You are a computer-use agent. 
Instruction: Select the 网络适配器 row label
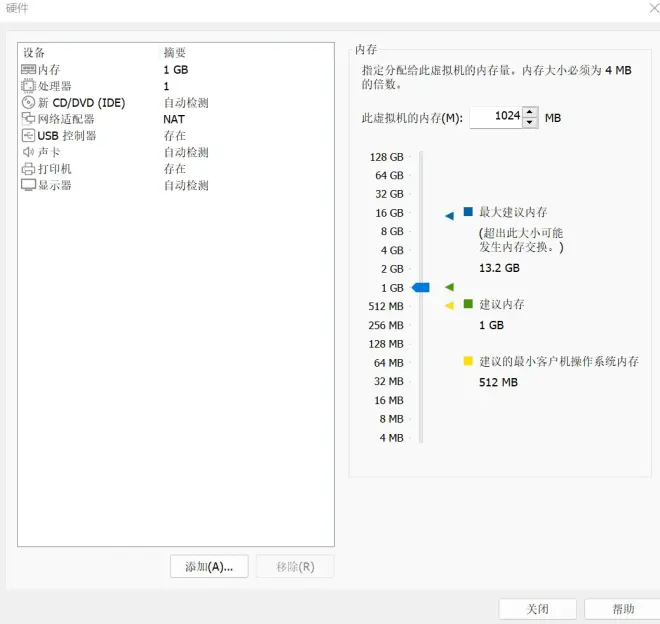pos(66,119)
